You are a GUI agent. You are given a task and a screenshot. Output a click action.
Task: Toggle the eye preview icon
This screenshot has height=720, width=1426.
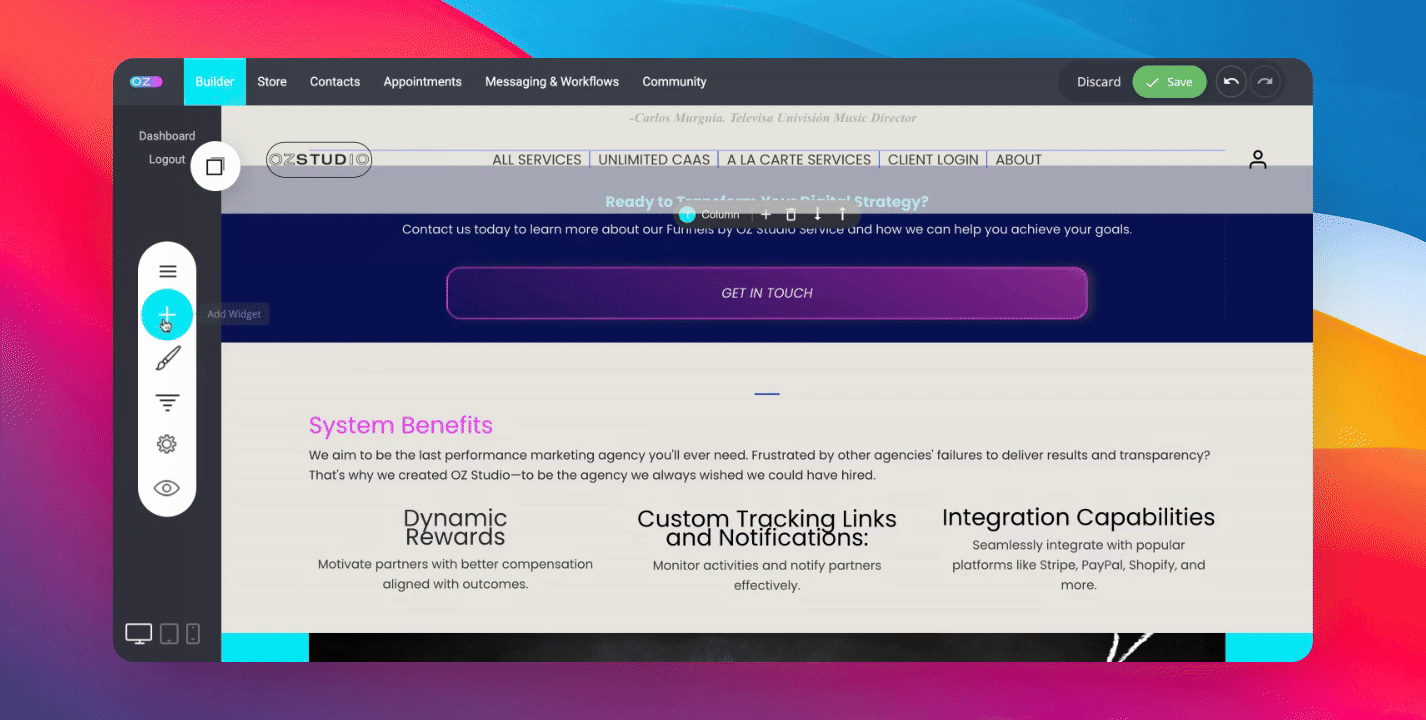click(167, 488)
